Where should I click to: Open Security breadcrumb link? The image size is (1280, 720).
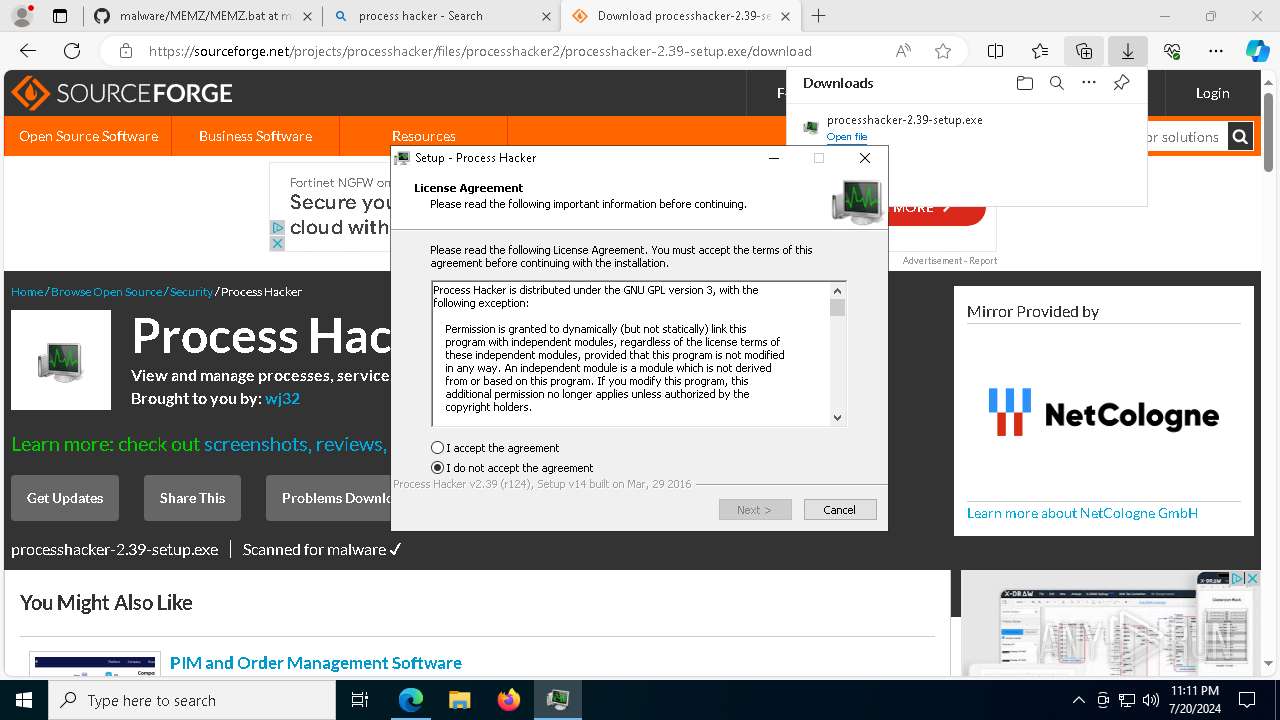point(191,292)
